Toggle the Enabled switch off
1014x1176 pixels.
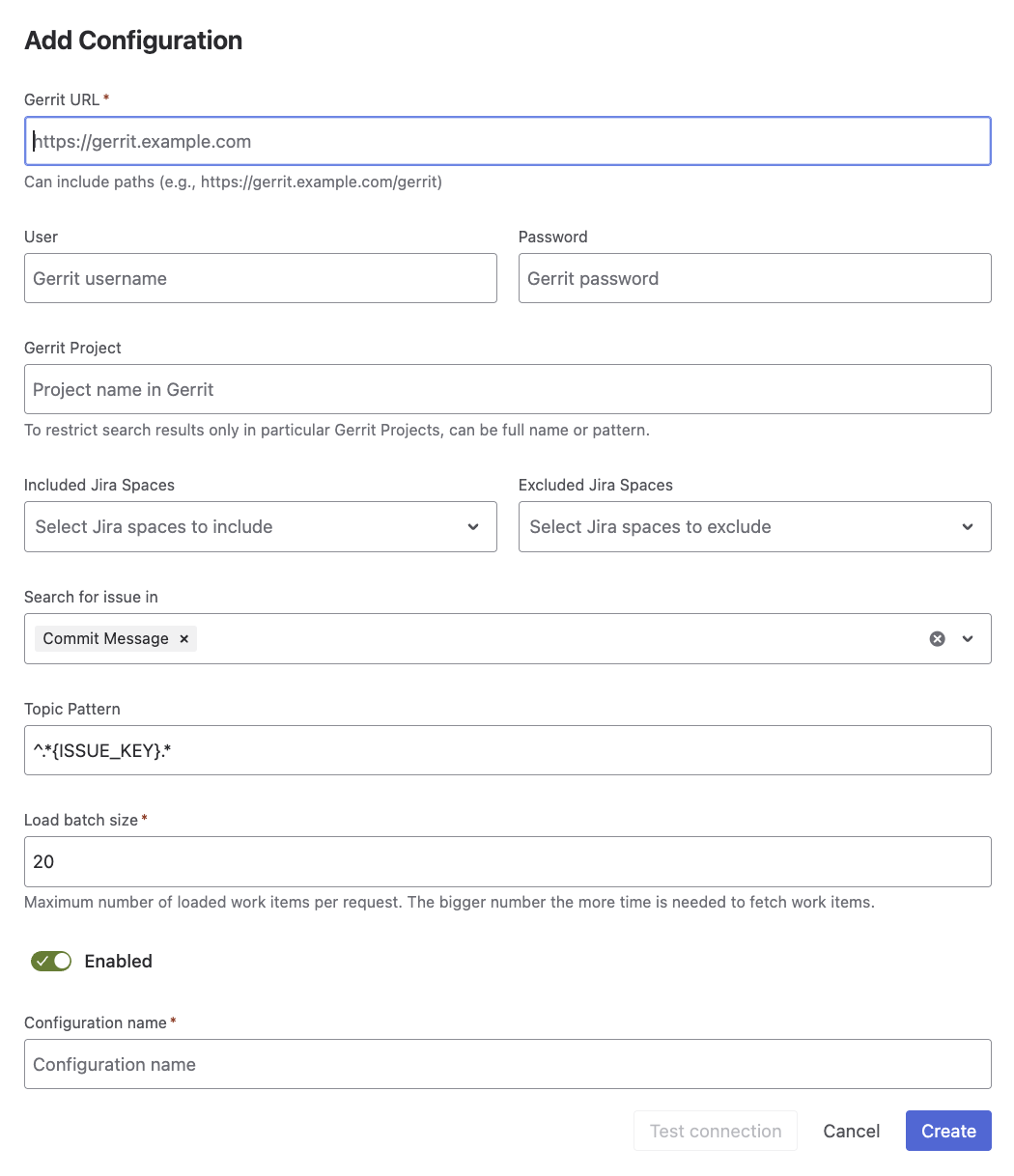pyautogui.click(x=51, y=962)
